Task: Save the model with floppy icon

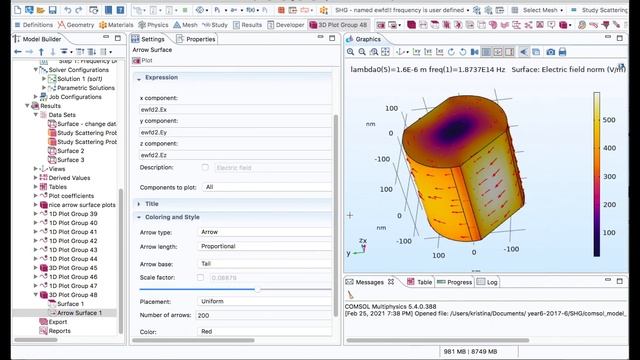Action: click(x=53, y=10)
